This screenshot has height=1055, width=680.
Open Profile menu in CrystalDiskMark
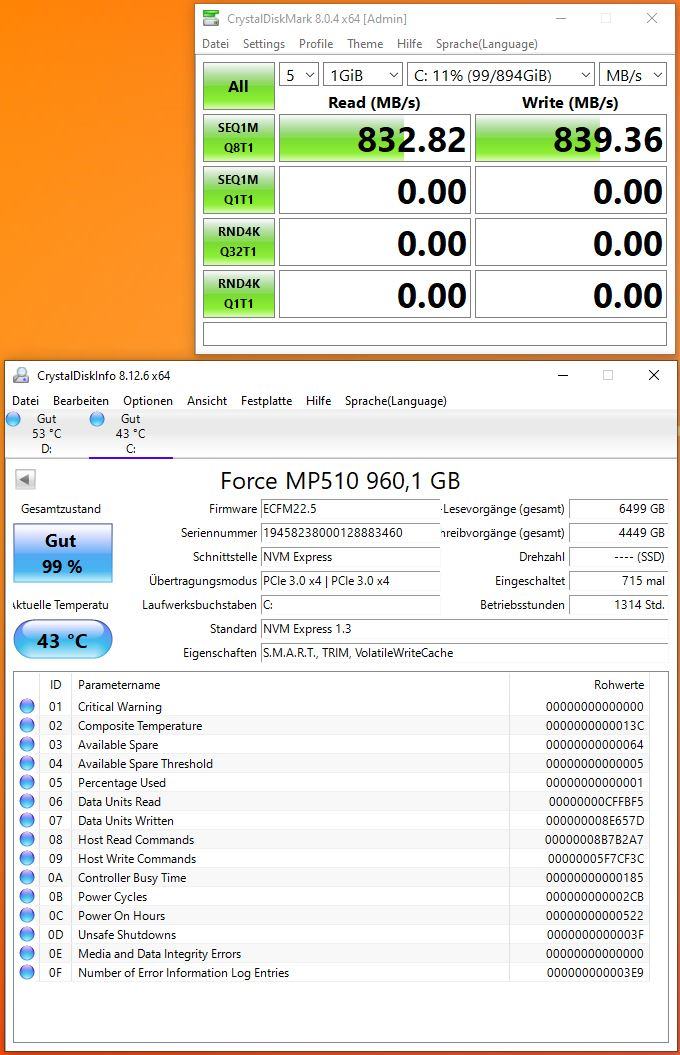click(315, 44)
